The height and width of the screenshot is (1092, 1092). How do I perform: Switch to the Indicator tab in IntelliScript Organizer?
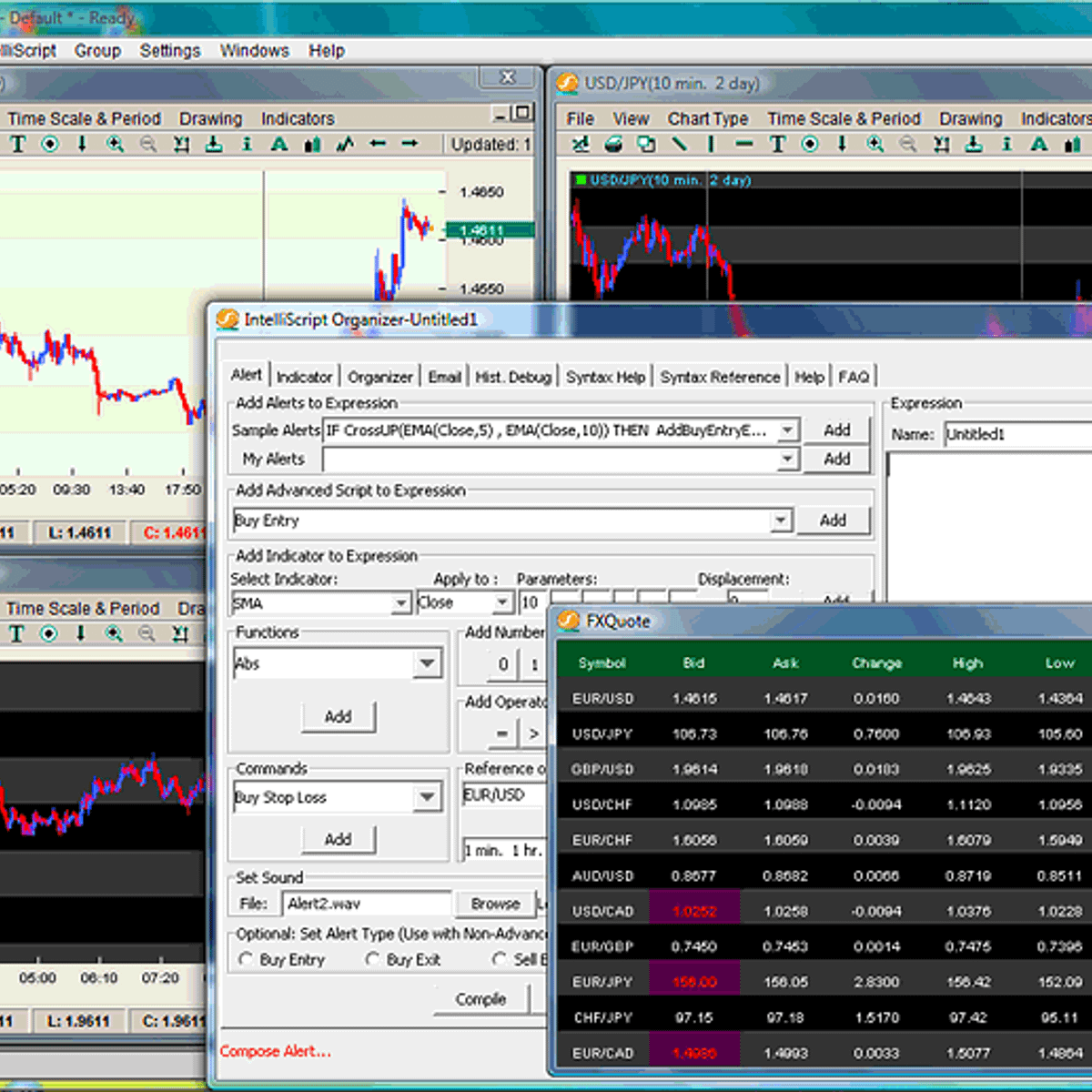(304, 377)
